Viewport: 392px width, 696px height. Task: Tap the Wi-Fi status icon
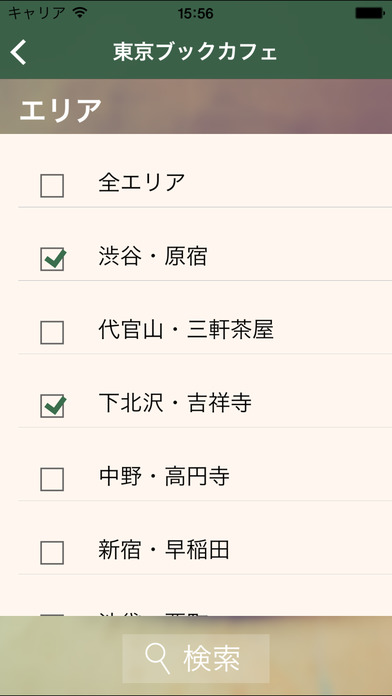[80, 13]
